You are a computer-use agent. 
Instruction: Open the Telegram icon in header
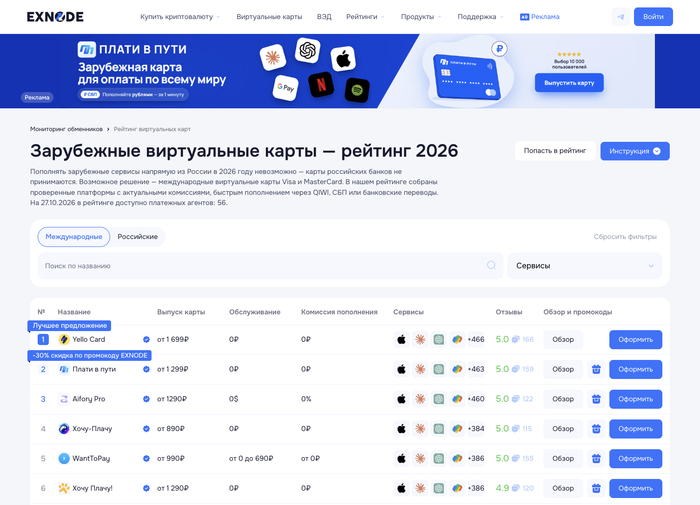pos(621,17)
